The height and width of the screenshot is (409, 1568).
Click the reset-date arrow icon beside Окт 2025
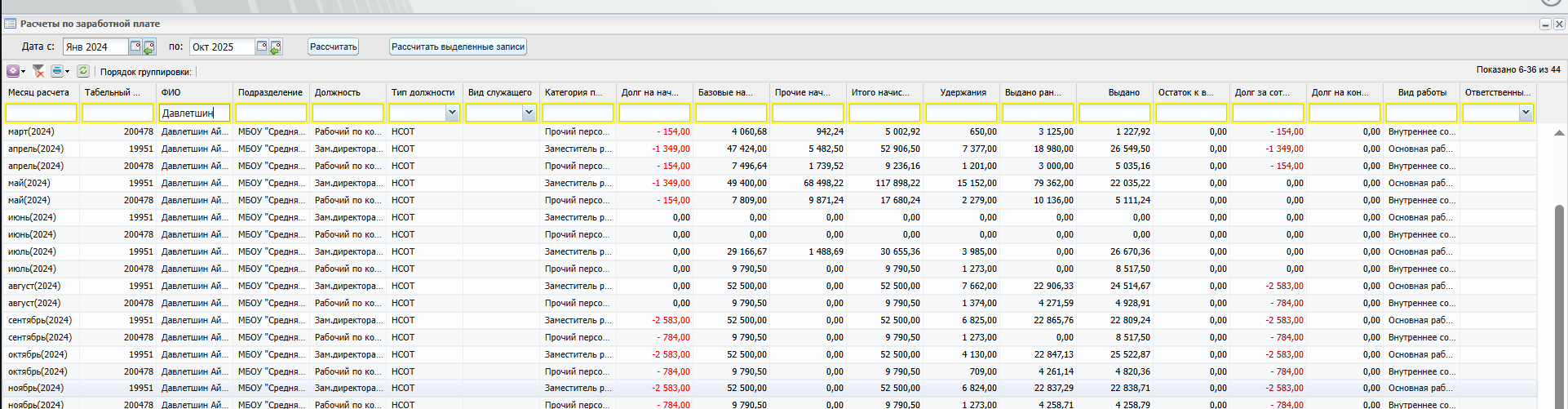click(x=276, y=48)
